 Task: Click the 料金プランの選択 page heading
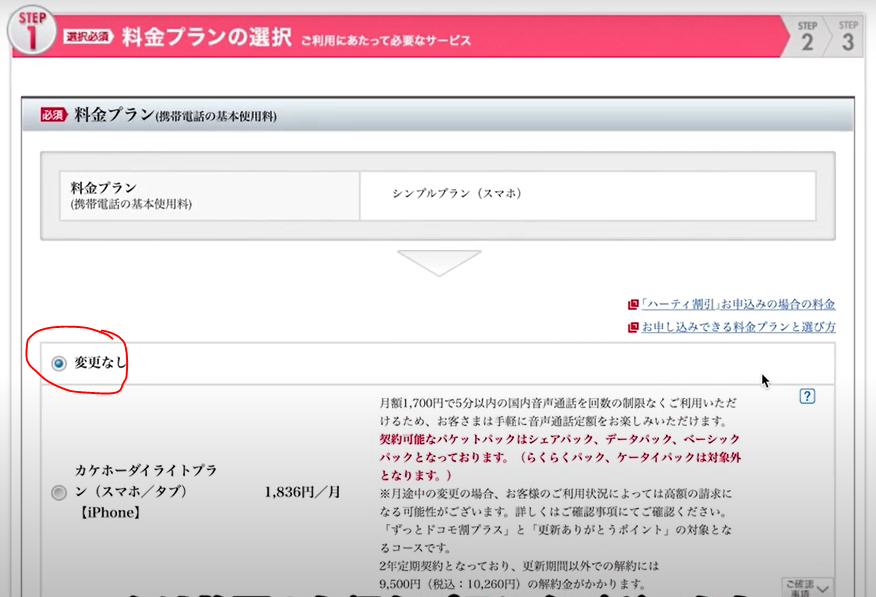tap(206, 39)
